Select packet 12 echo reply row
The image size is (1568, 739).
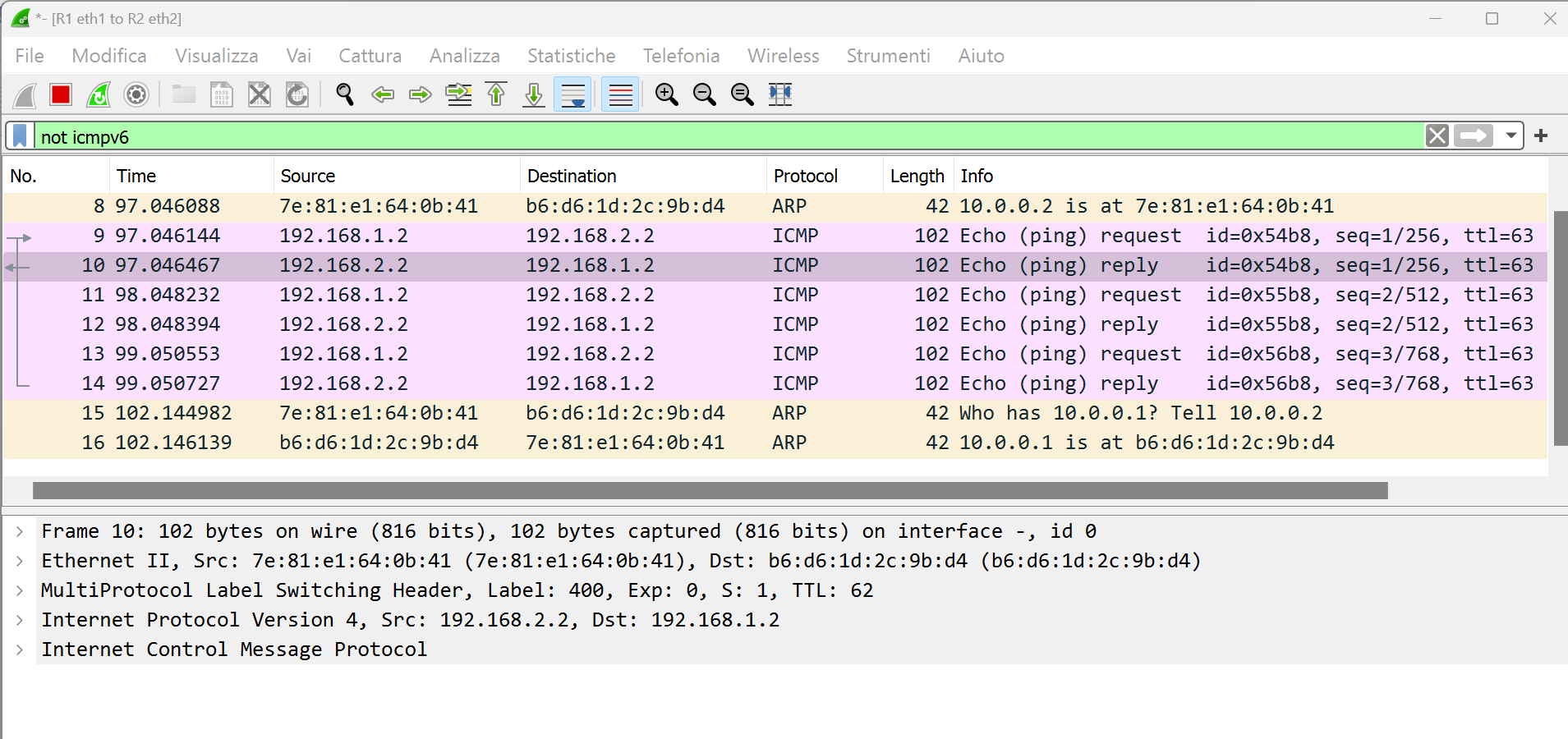tap(775, 324)
